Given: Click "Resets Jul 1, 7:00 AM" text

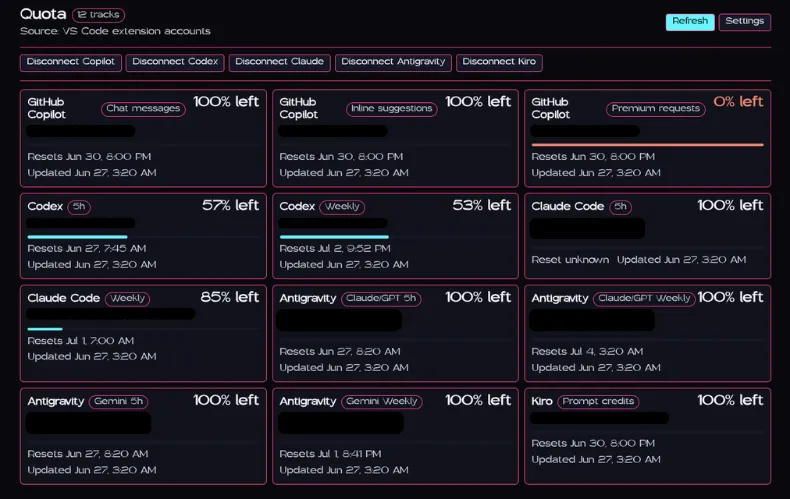Looking at the screenshot, I should 81,341.
